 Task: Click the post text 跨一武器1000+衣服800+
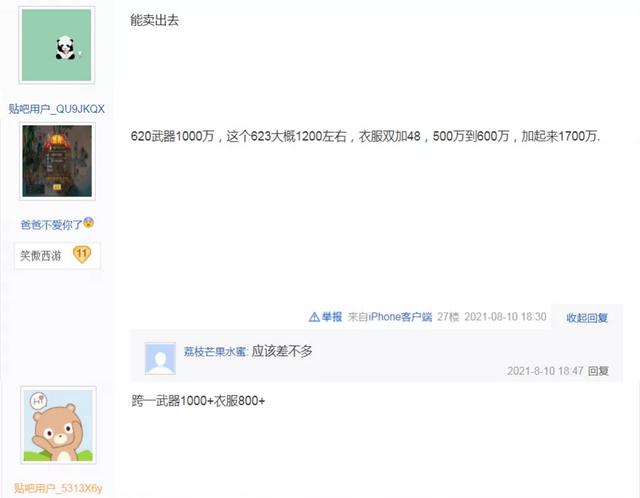pos(198,401)
